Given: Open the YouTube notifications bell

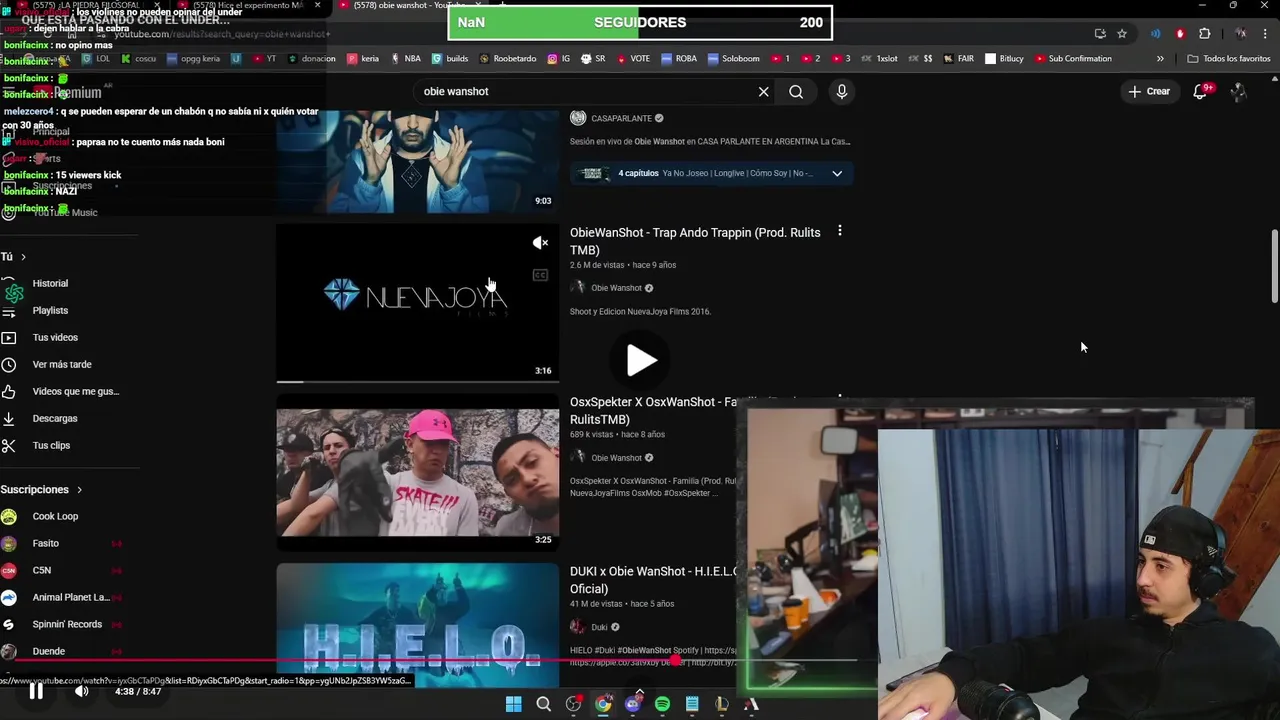Looking at the screenshot, I should point(1201,92).
